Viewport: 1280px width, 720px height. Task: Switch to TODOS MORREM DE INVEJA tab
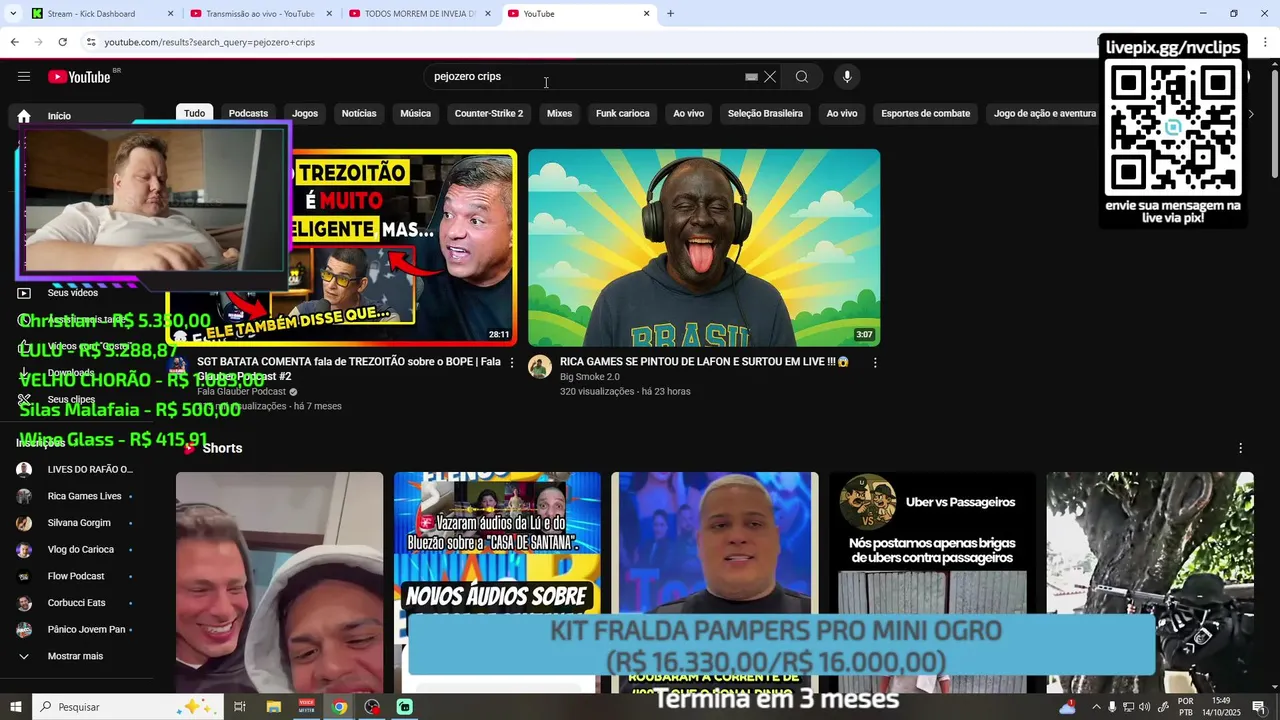[420, 14]
